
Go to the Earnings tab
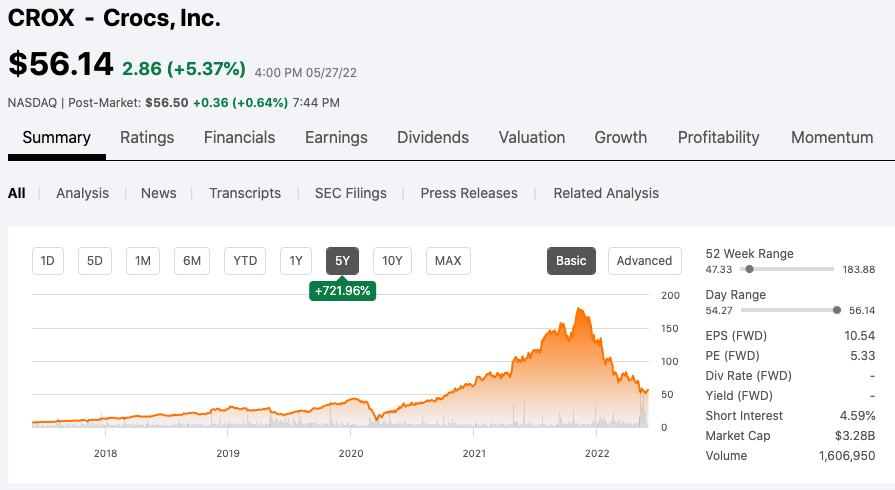(x=336, y=138)
